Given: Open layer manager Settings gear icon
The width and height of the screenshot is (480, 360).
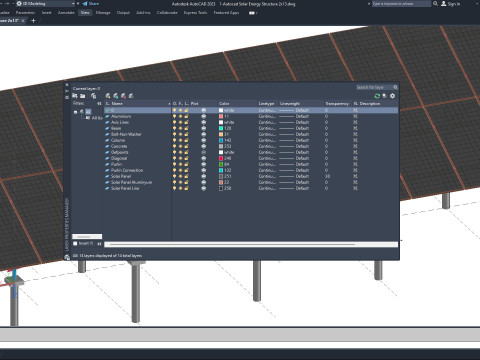Looking at the screenshot, I should 392,96.
